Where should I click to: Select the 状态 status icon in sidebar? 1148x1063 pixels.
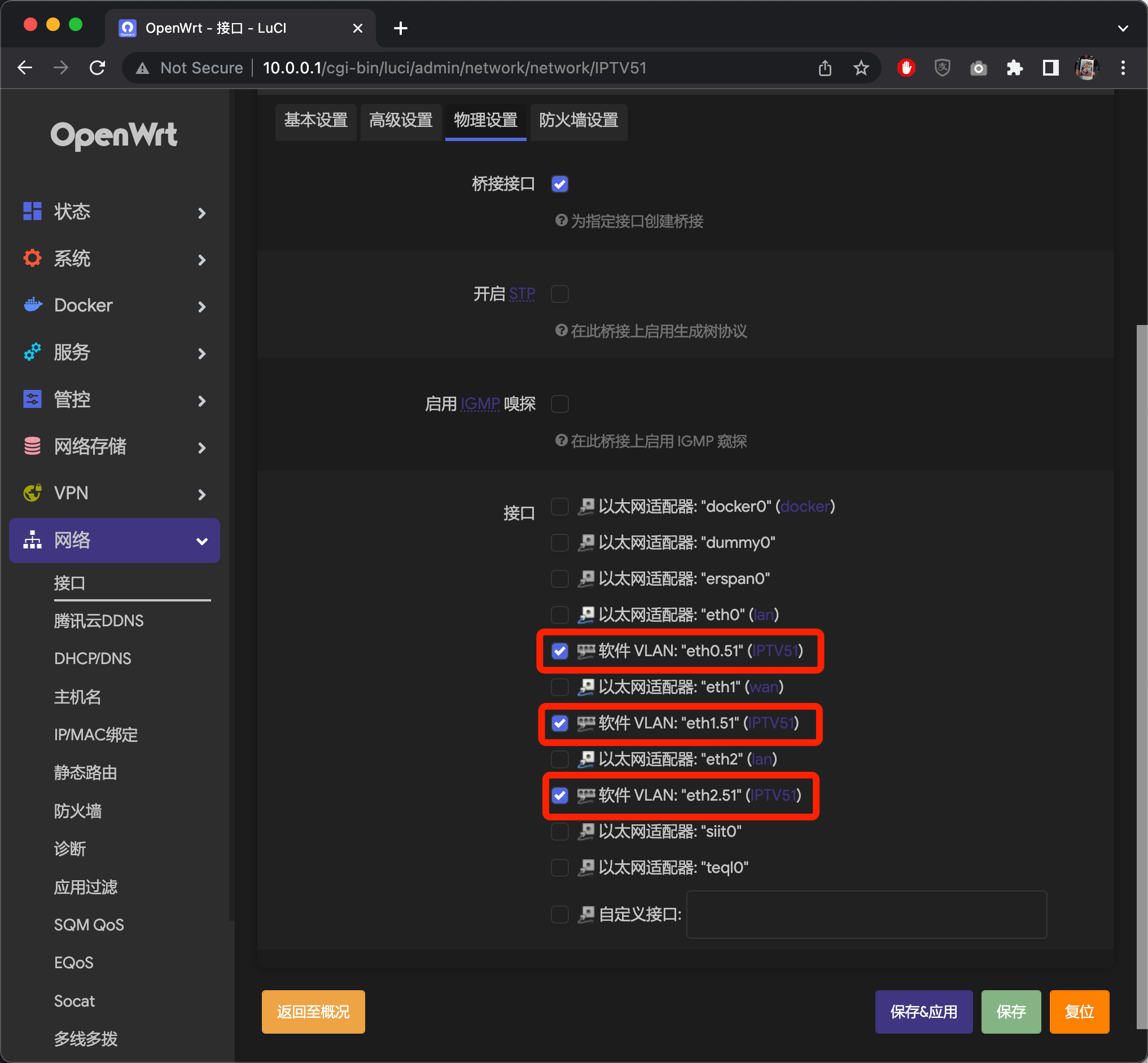(x=32, y=211)
